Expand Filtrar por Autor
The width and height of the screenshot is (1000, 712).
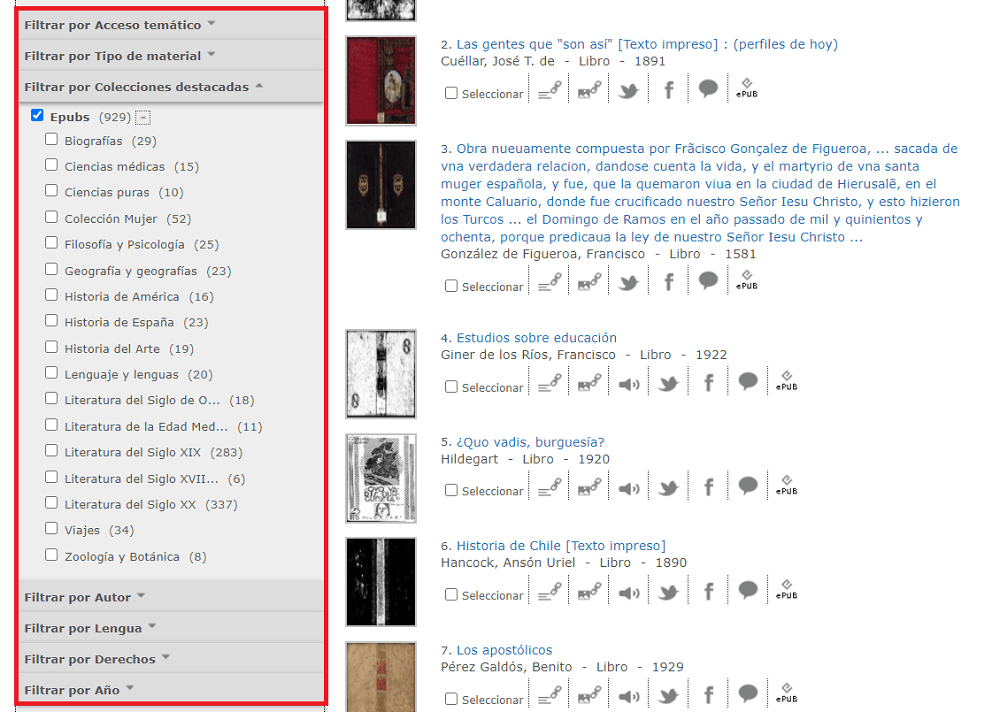[x=171, y=597]
